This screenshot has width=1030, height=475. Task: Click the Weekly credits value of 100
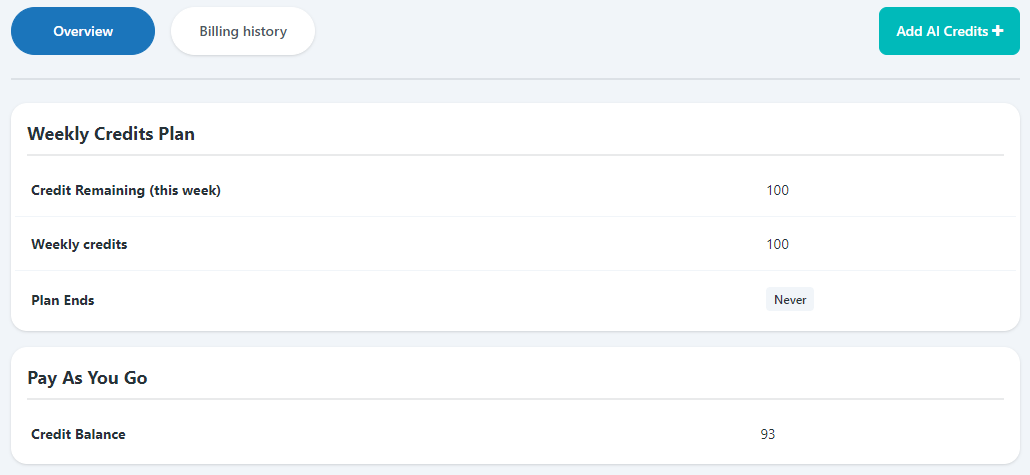click(777, 244)
